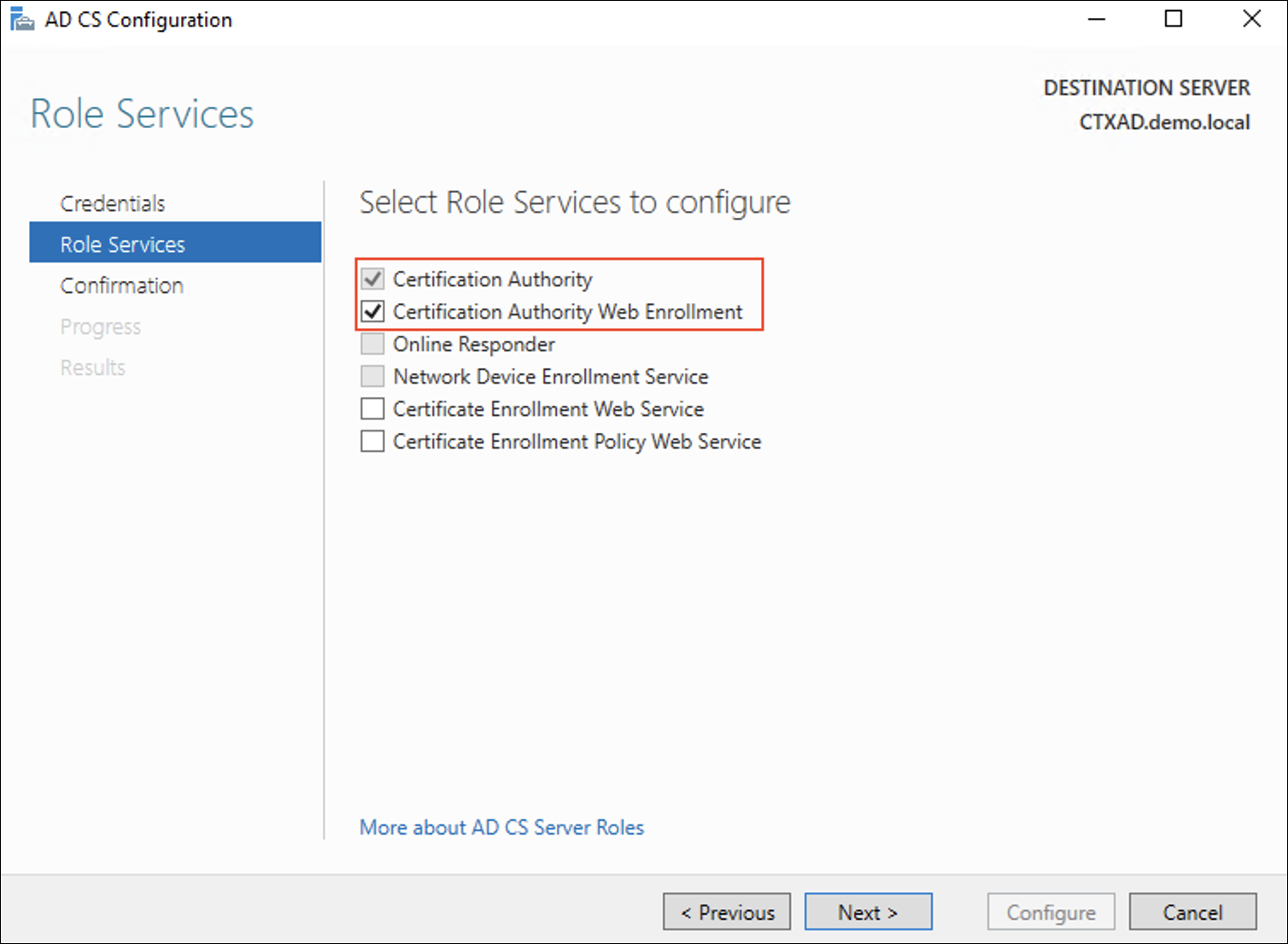The height and width of the screenshot is (944, 1288).
Task: Click the Results step in sidebar
Action: [93, 367]
